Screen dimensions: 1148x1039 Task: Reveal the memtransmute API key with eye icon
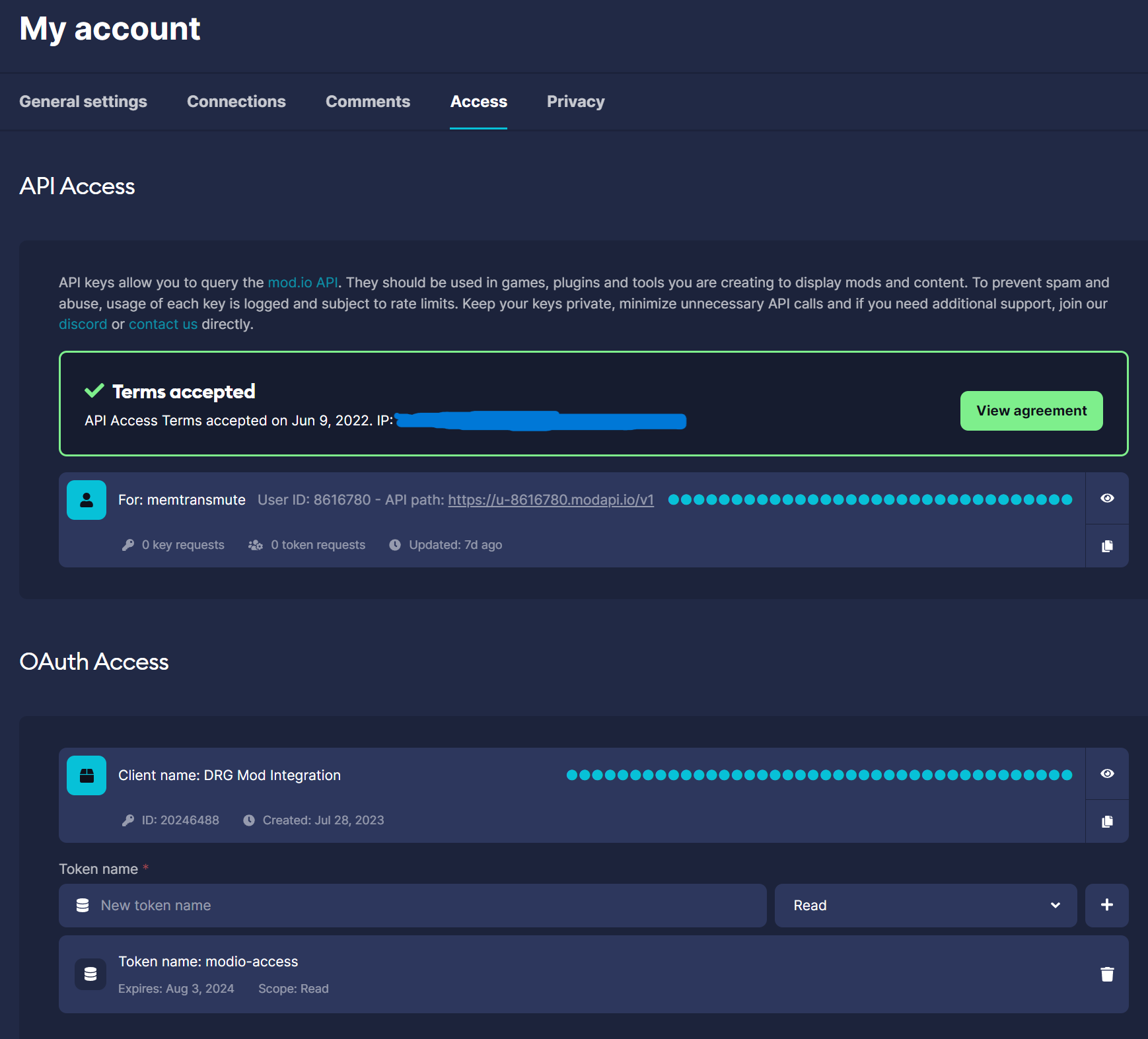coord(1107,498)
